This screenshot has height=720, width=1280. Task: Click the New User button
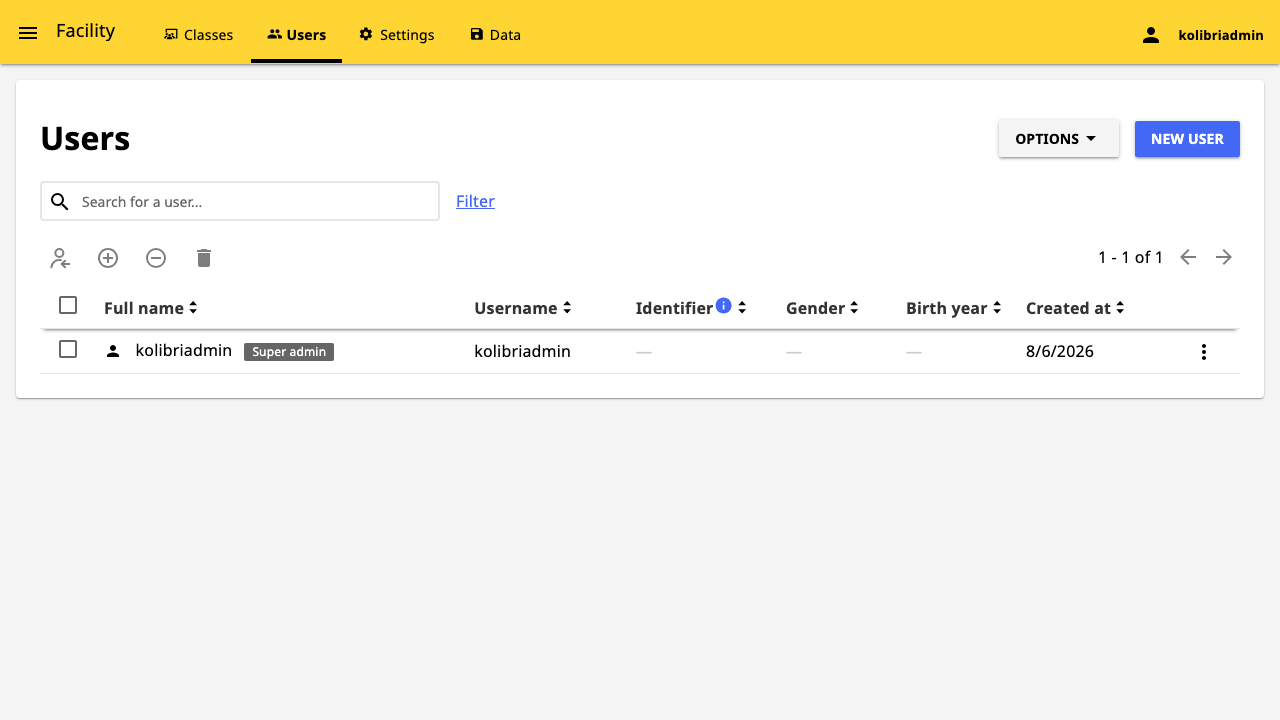(1187, 139)
